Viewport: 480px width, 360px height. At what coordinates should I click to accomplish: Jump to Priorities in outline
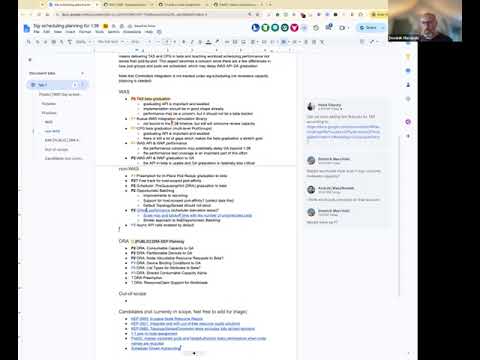click(49, 113)
